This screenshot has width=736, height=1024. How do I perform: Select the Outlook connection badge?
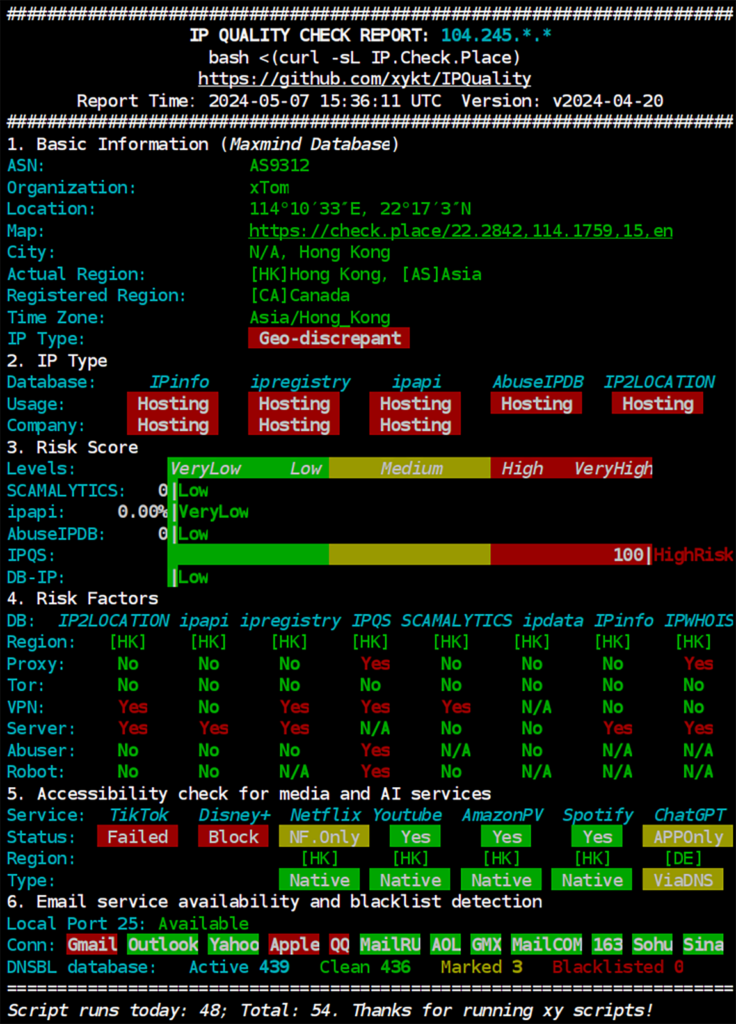163,945
